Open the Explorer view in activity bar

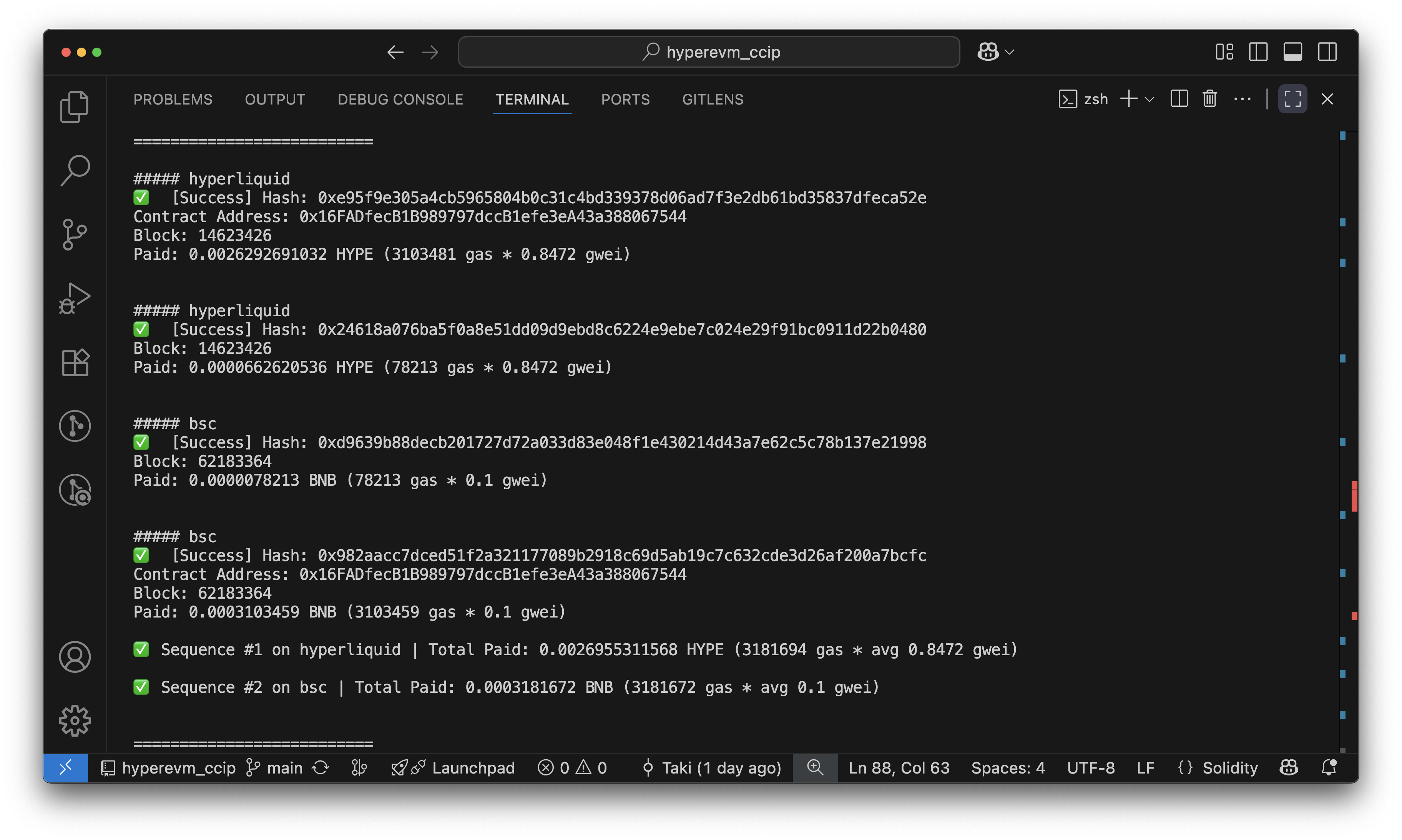pos(74,106)
